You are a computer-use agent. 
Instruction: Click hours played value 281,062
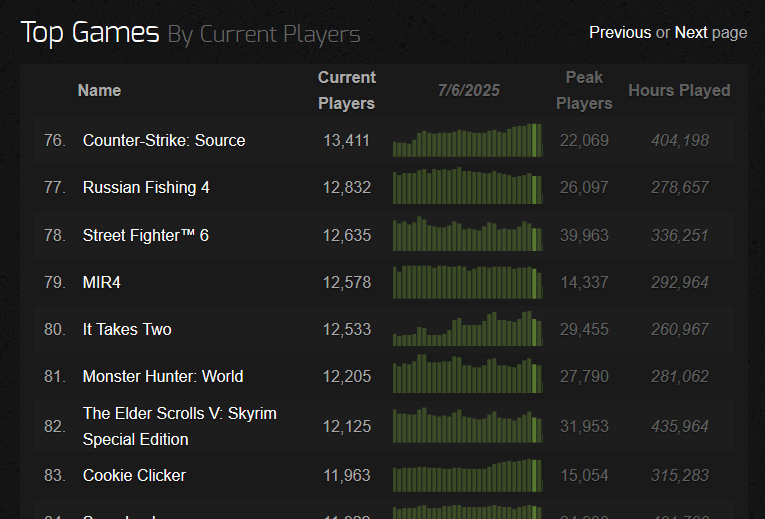680,377
